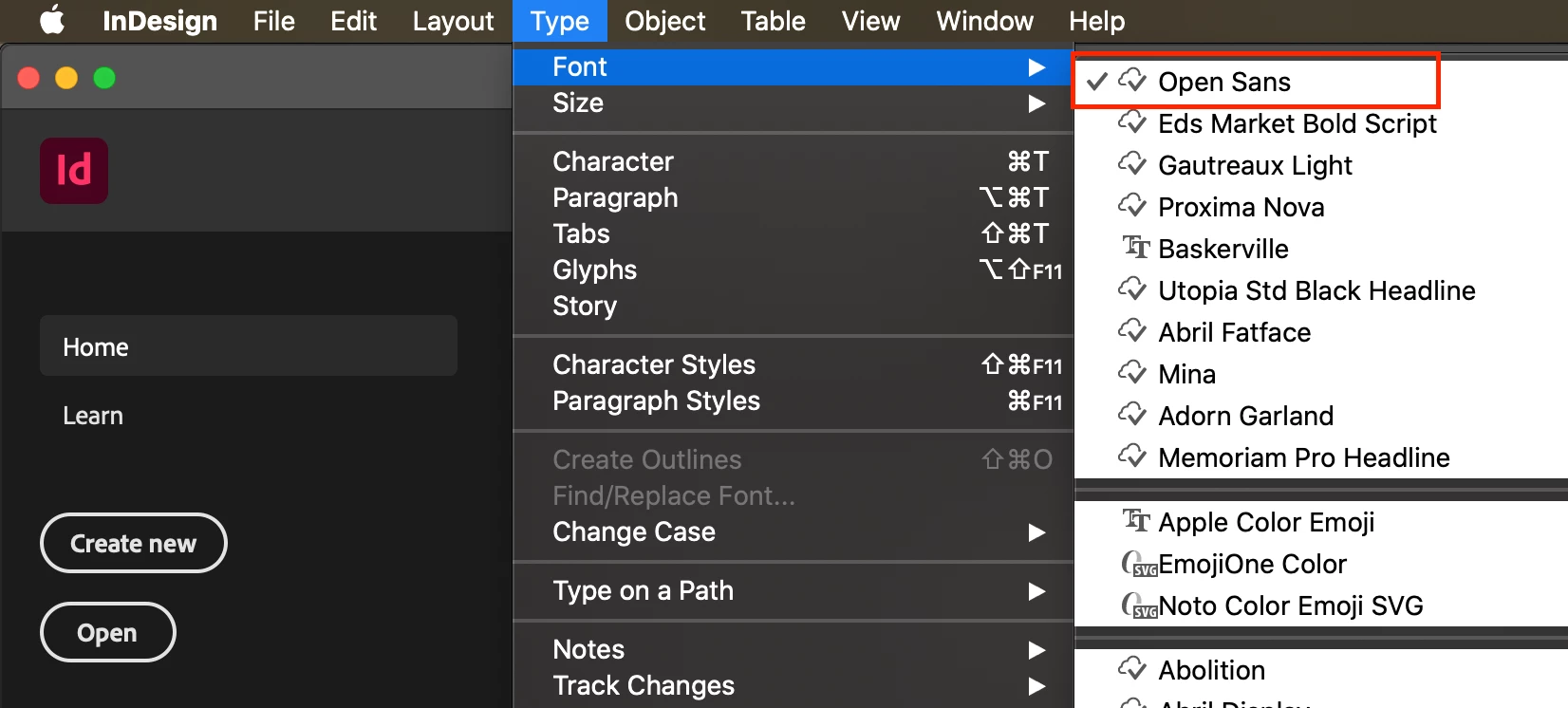
Task: Click the TrueType icon beside Apple Color Emoji
Action: click(x=1135, y=521)
